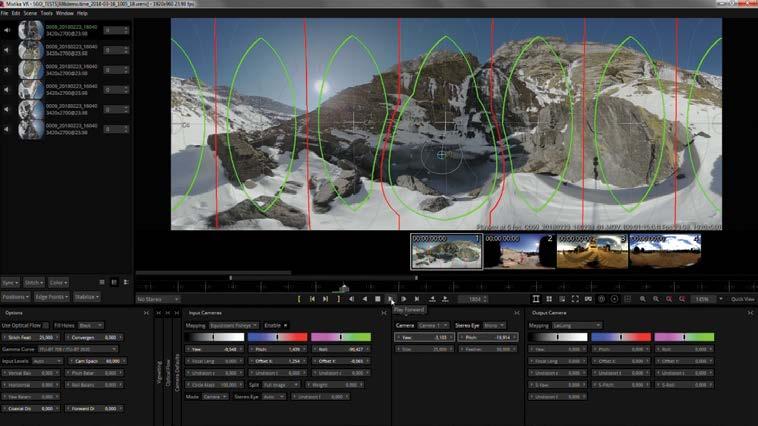
Task: Toggle the fullscreen corners icon
Action: 575,299
